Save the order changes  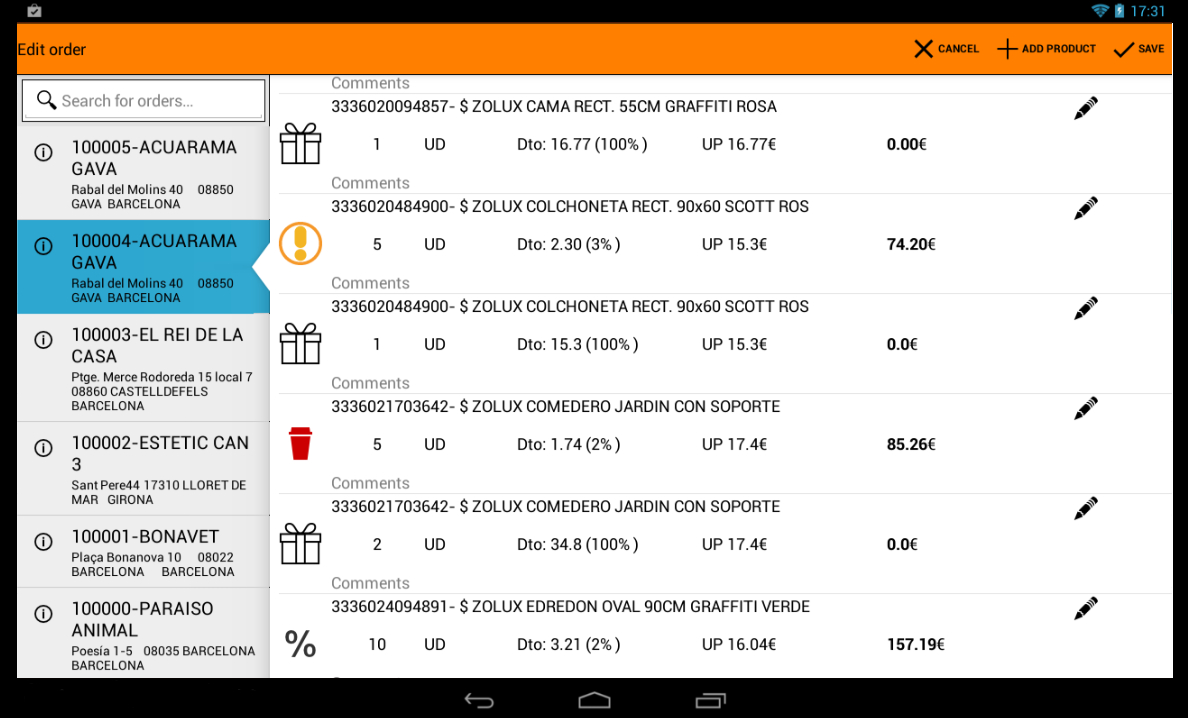[1139, 49]
